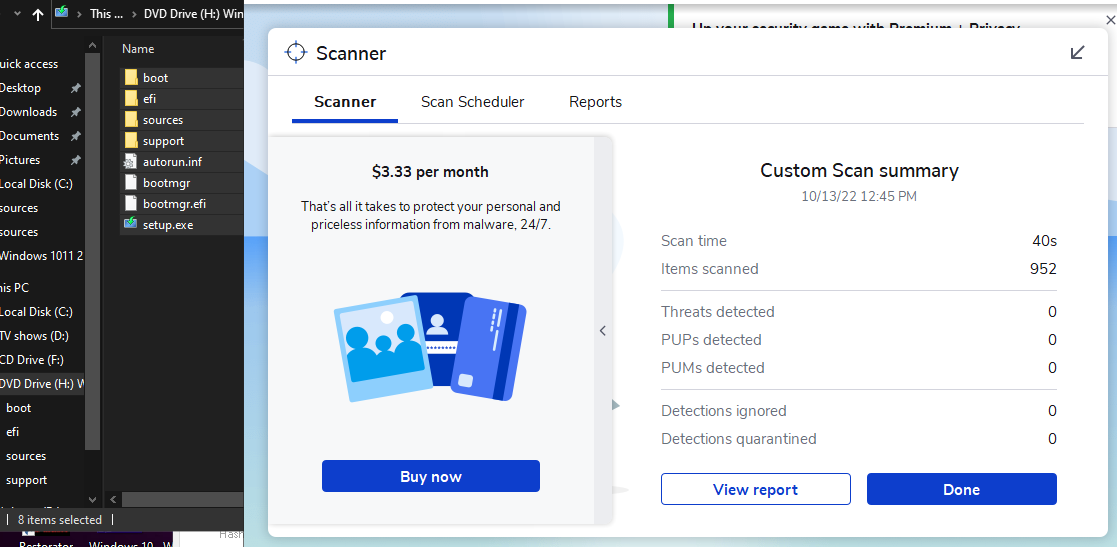Click the Scanner crosshair icon
Image resolution: width=1117 pixels, height=547 pixels.
click(295, 53)
